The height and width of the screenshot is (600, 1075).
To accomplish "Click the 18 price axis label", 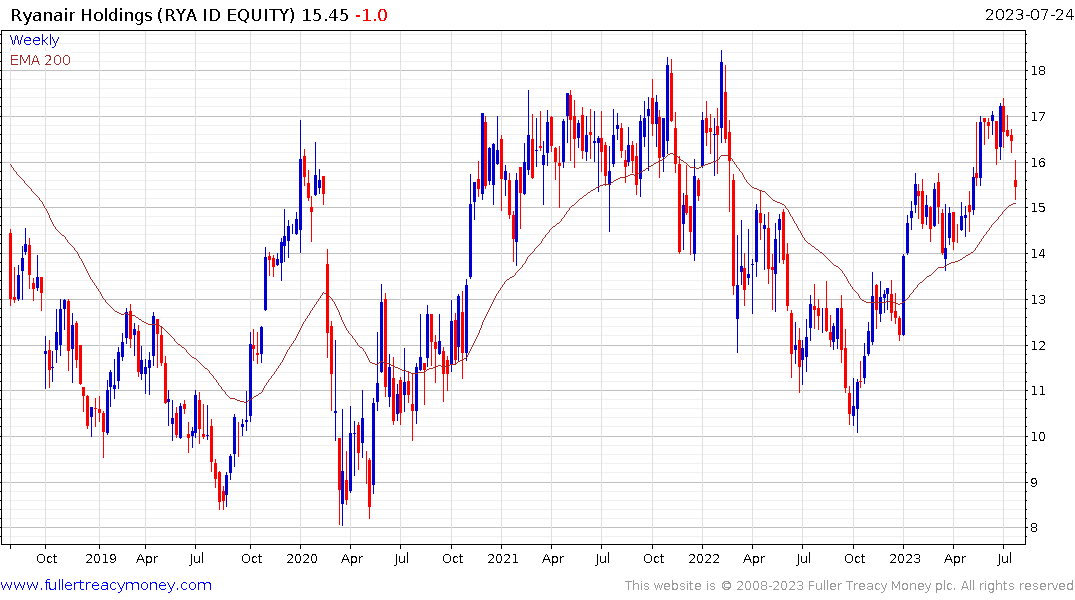I will (1038, 71).
